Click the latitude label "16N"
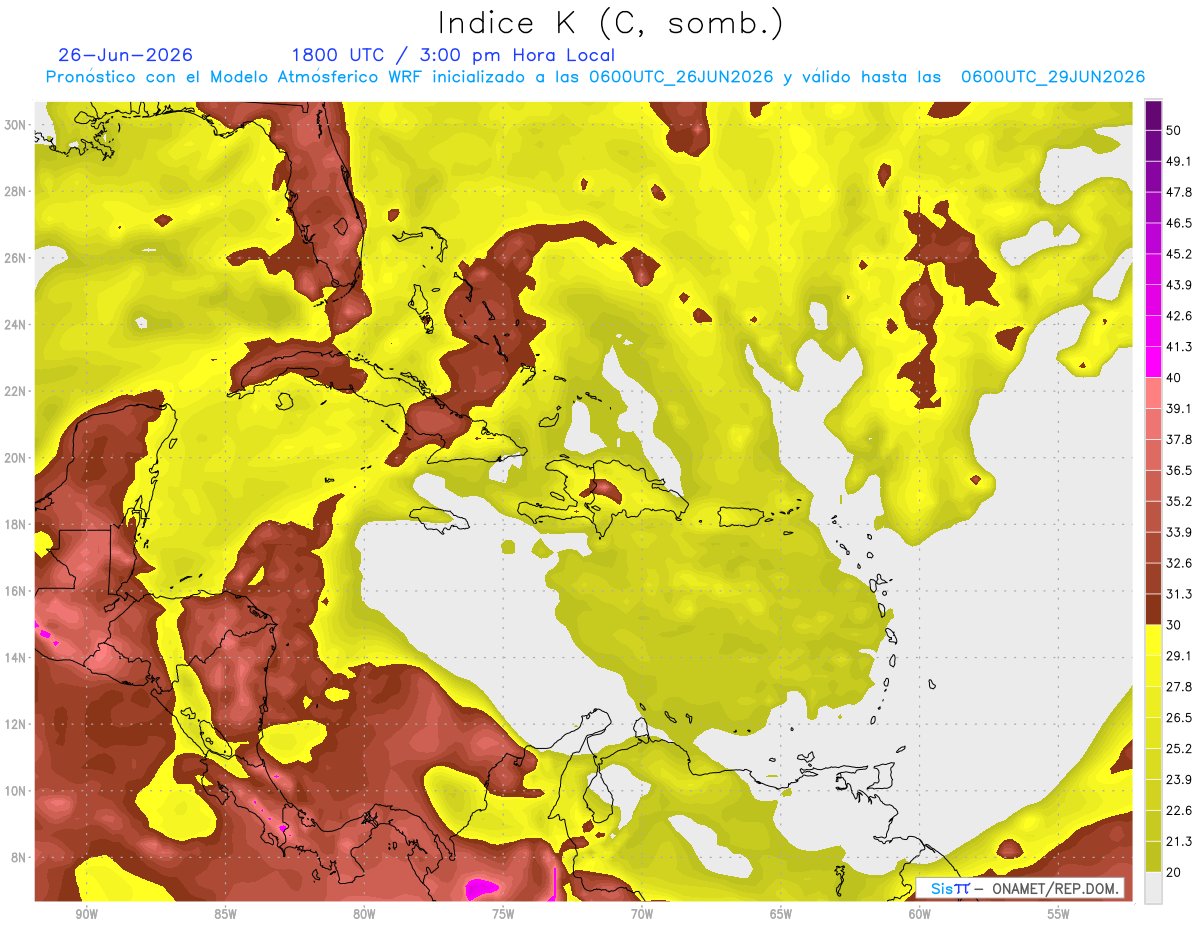 point(15,591)
